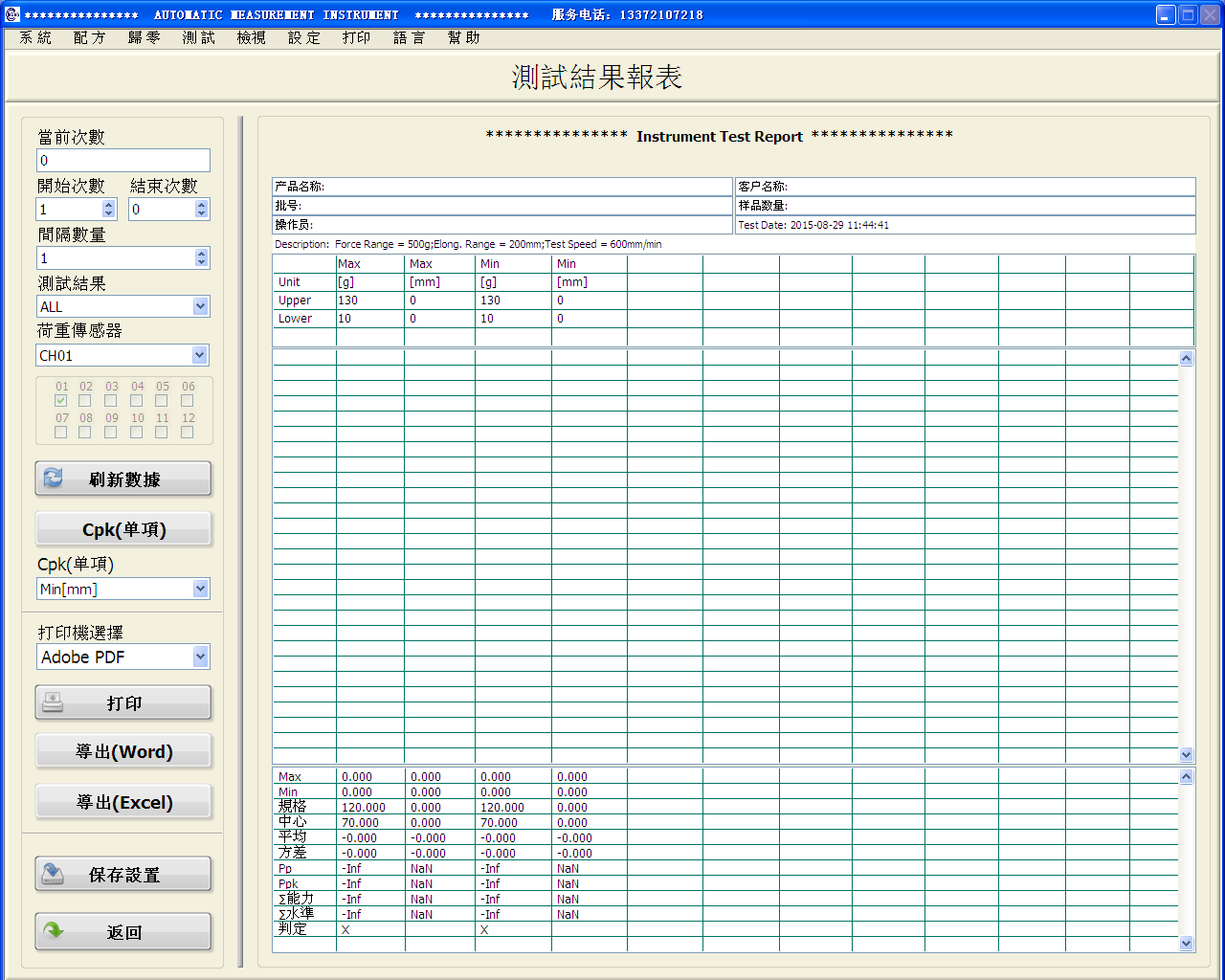Click the 導出(Excel) button
The height and width of the screenshot is (980, 1225).
[123, 802]
